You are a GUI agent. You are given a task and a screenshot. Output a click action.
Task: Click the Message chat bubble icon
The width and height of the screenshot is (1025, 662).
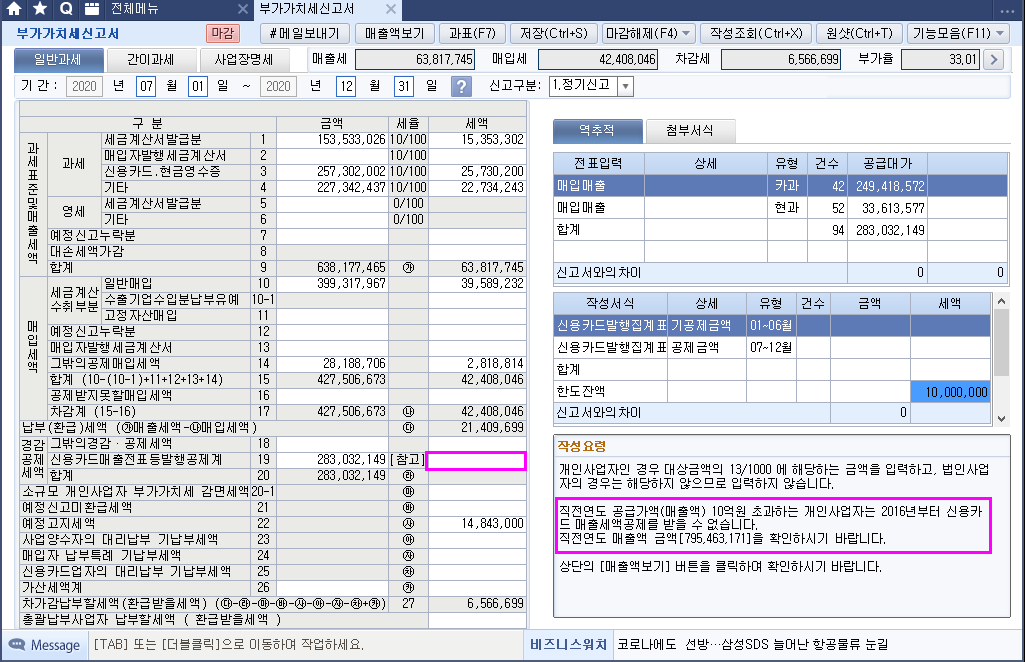click(17, 644)
